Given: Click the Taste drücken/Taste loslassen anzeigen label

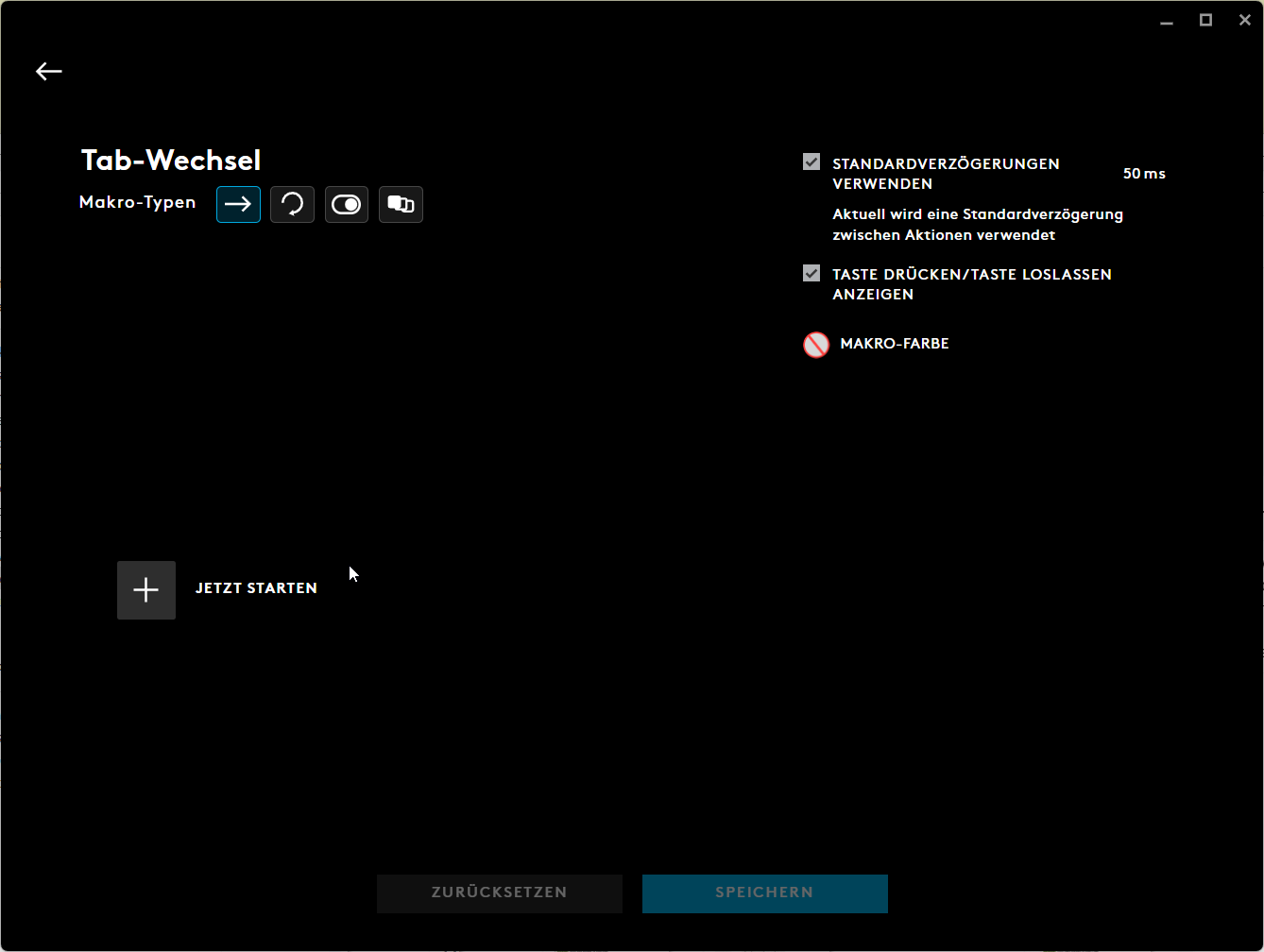Looking at the screenshot, I should (x=972, y=284).
